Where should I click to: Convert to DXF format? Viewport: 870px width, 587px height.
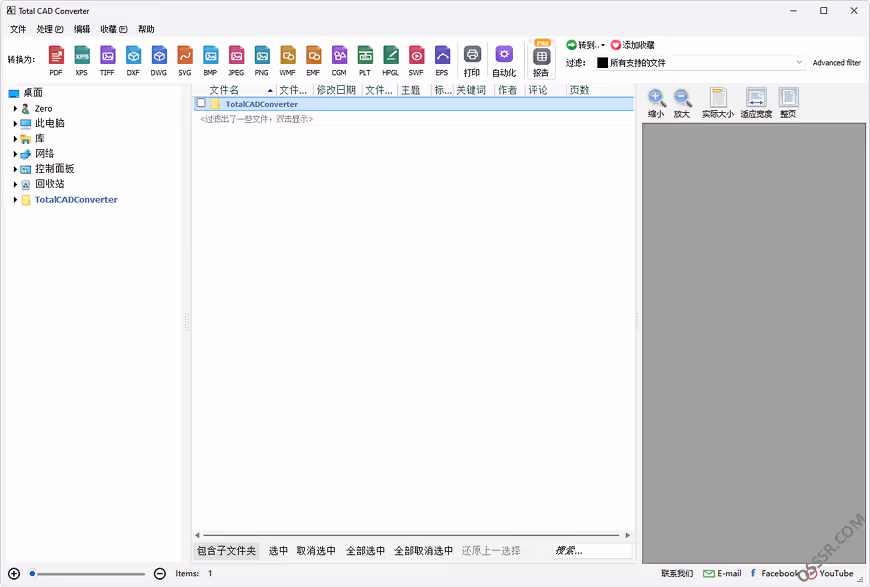point(133,60)
